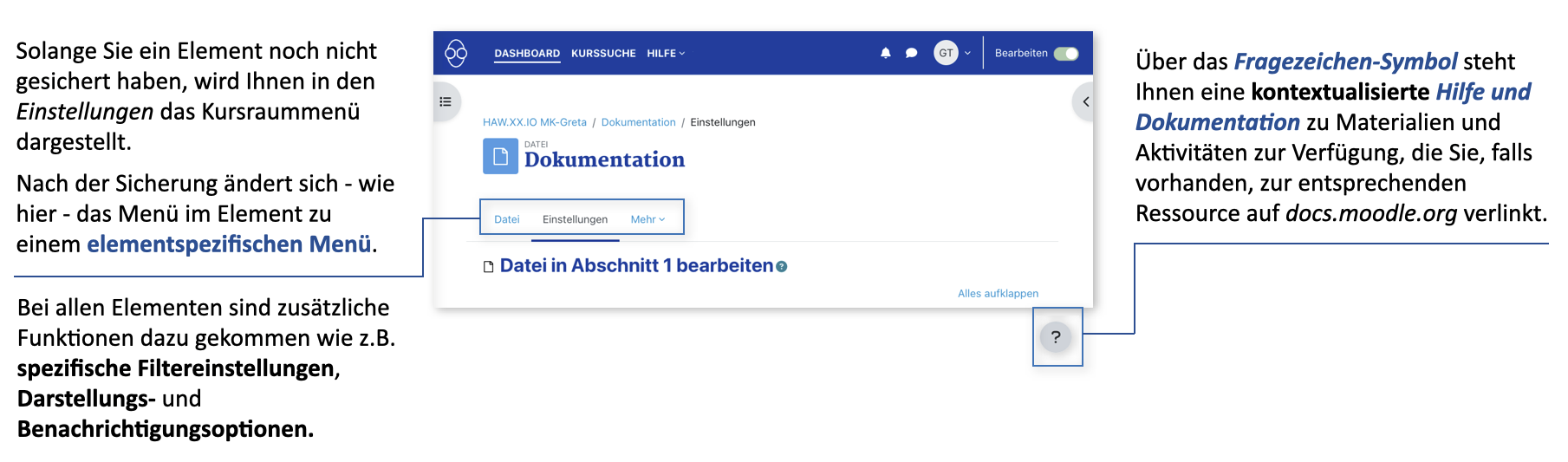
Task: Open the Mehr dropdown in element menu
Action: [x=647, y=219]
